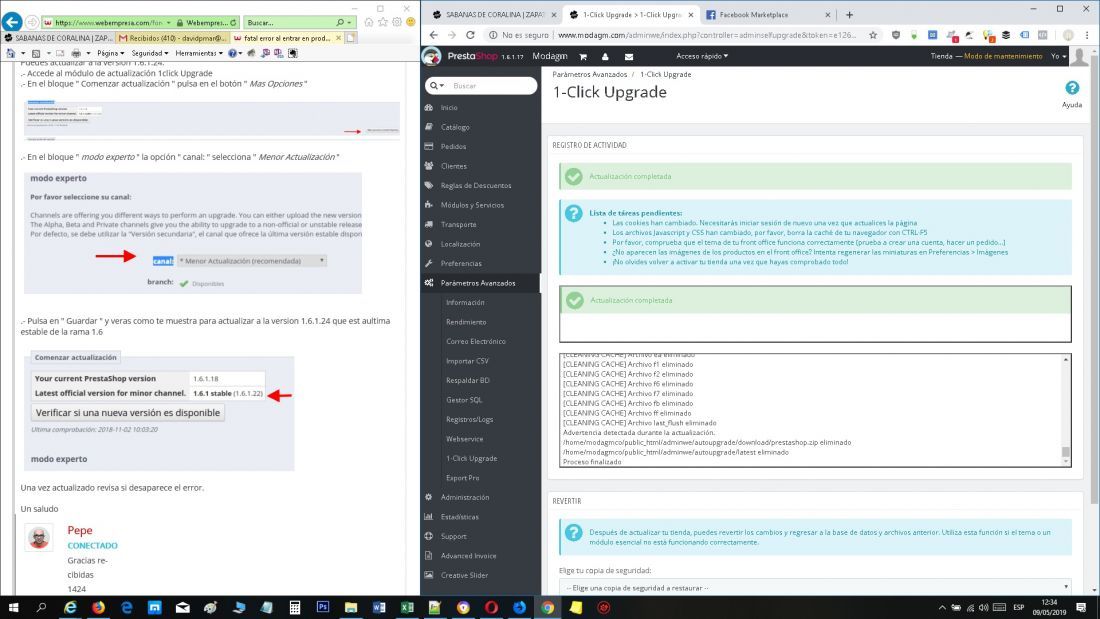The image size is (1100, 619).
Task: Open Clientes in sidebar
Action: click(453, 166)
